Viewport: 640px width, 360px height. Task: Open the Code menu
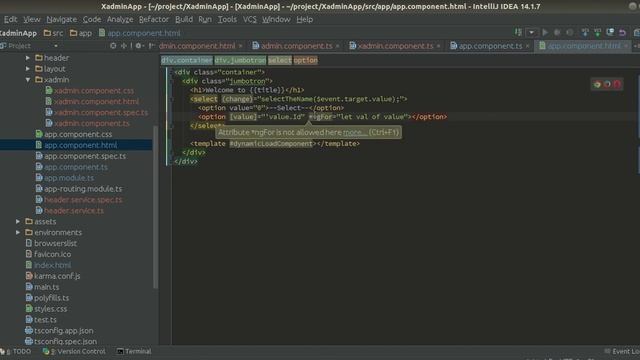pyautogui.click(x=92, y=19)
